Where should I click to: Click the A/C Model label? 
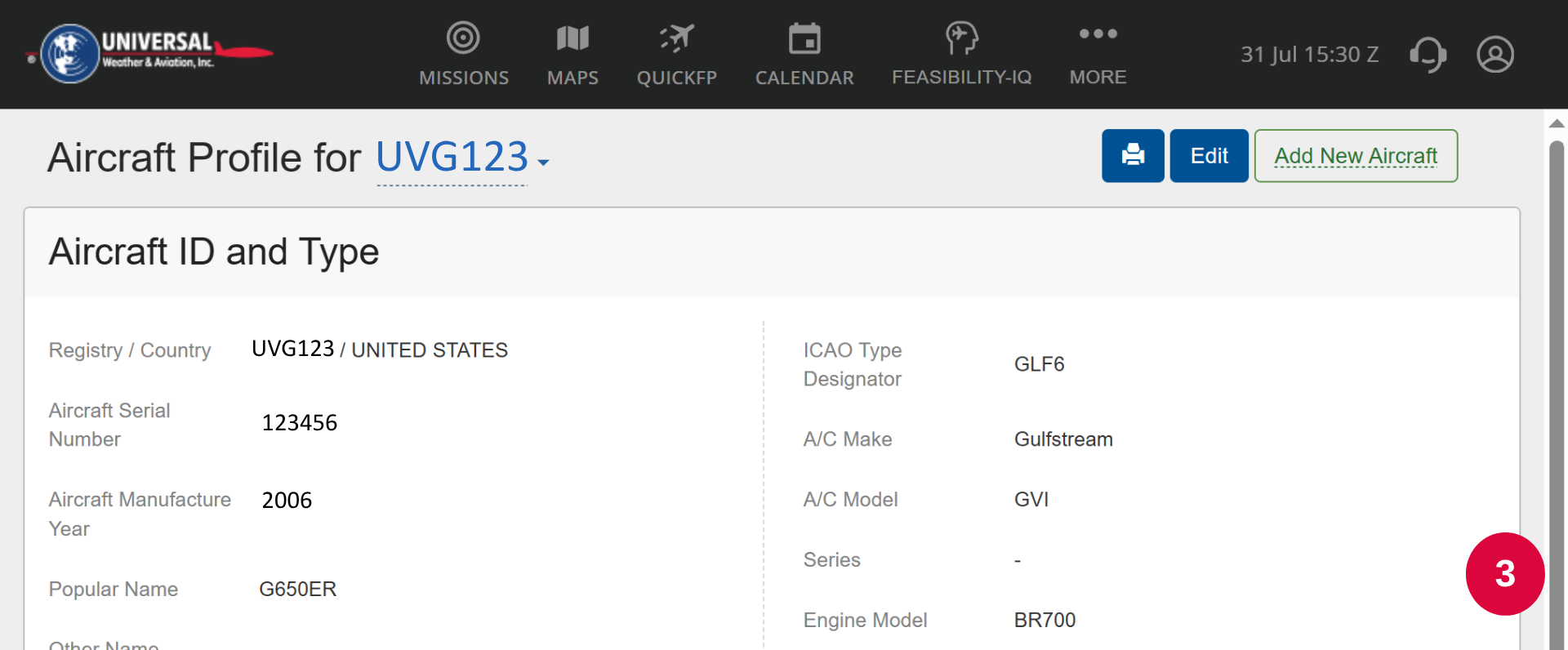pos(850,500)
